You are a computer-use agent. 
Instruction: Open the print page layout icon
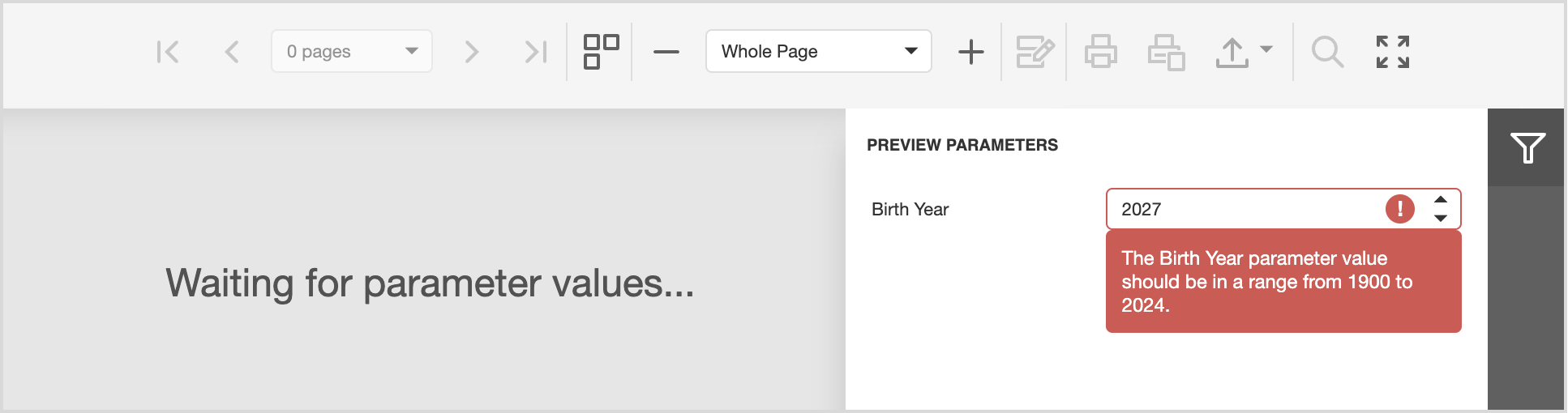(x=1166, y=52)
